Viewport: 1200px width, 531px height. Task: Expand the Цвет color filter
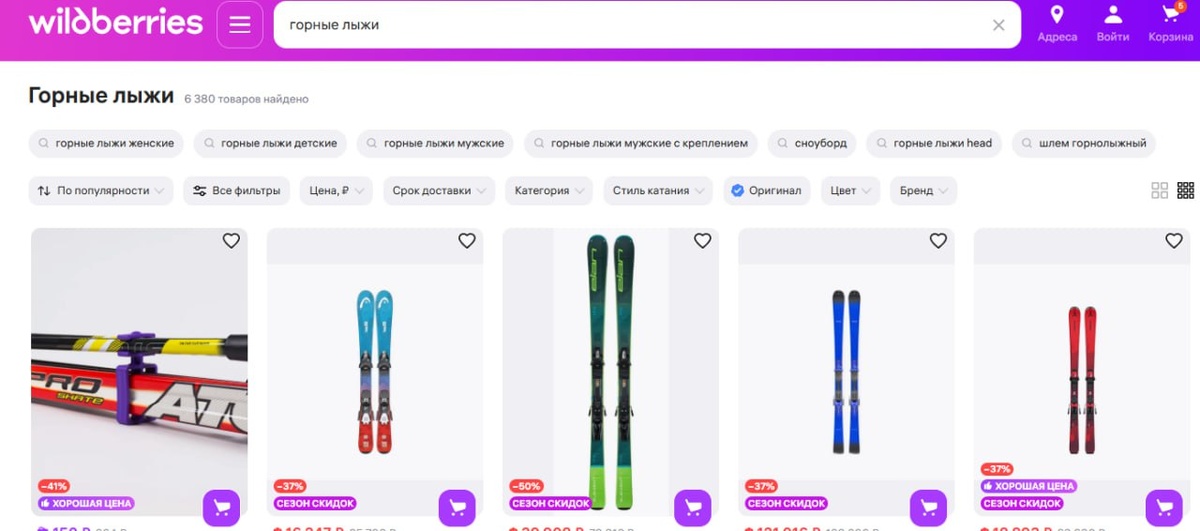tap(850, 190)
